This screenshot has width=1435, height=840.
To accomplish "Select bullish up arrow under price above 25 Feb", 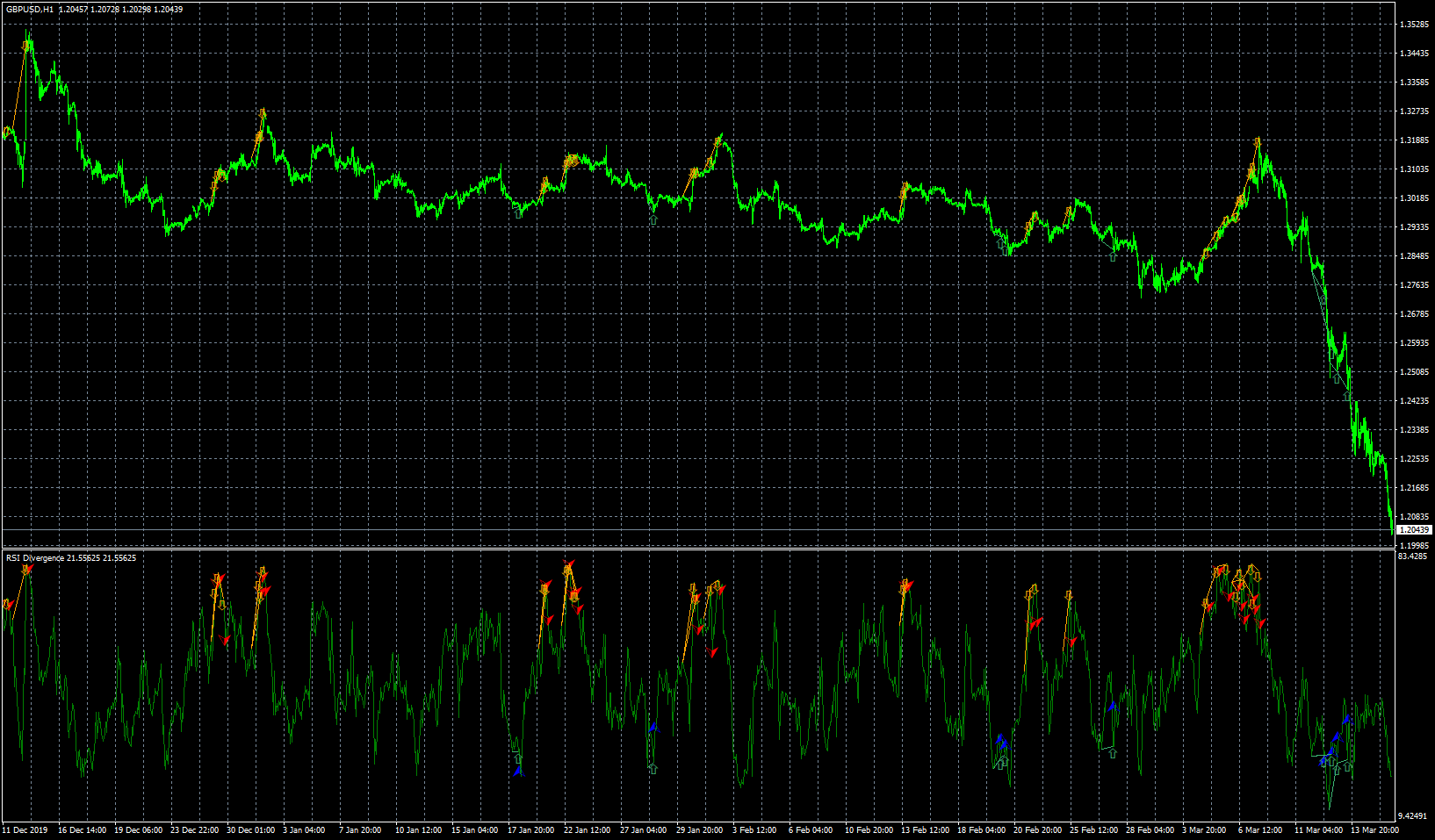I will point(1113,256).
